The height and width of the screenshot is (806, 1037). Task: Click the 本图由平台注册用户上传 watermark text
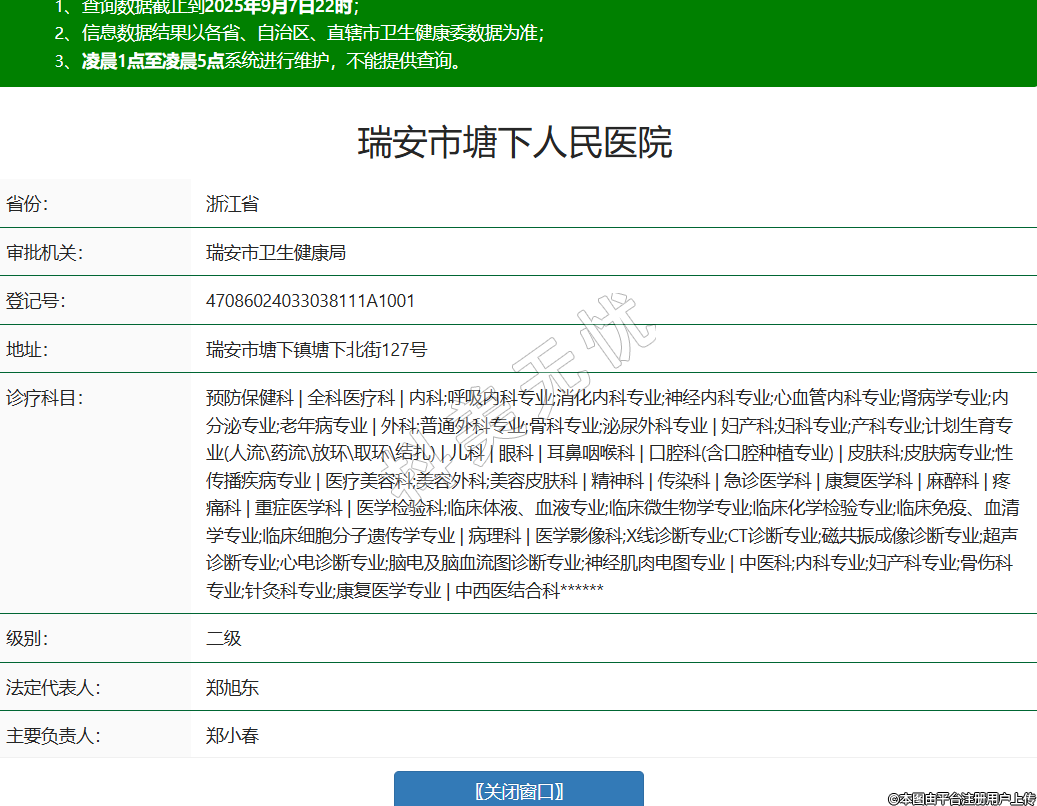(961, 798)
